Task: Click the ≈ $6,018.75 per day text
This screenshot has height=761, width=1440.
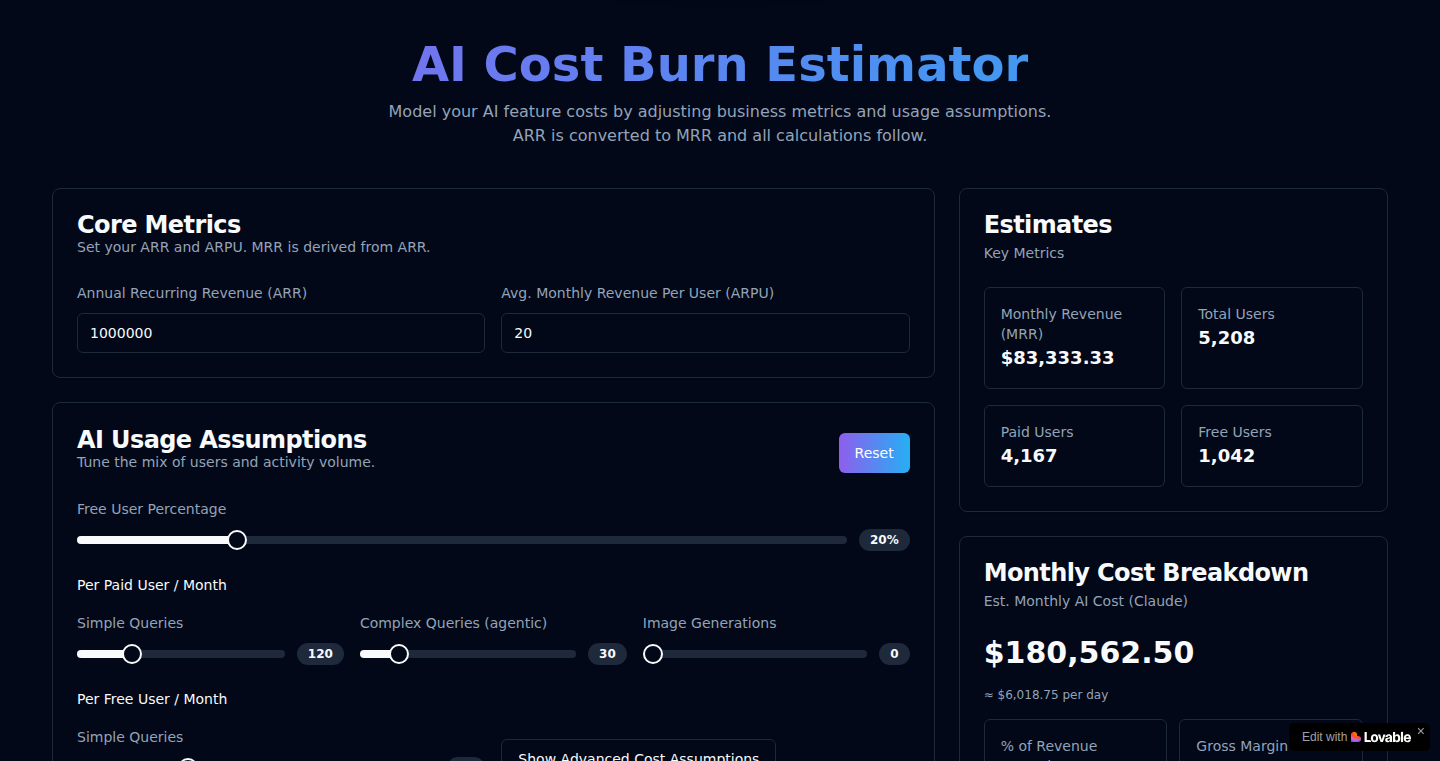Action: pyautogui.click(x=1046, y=694)
